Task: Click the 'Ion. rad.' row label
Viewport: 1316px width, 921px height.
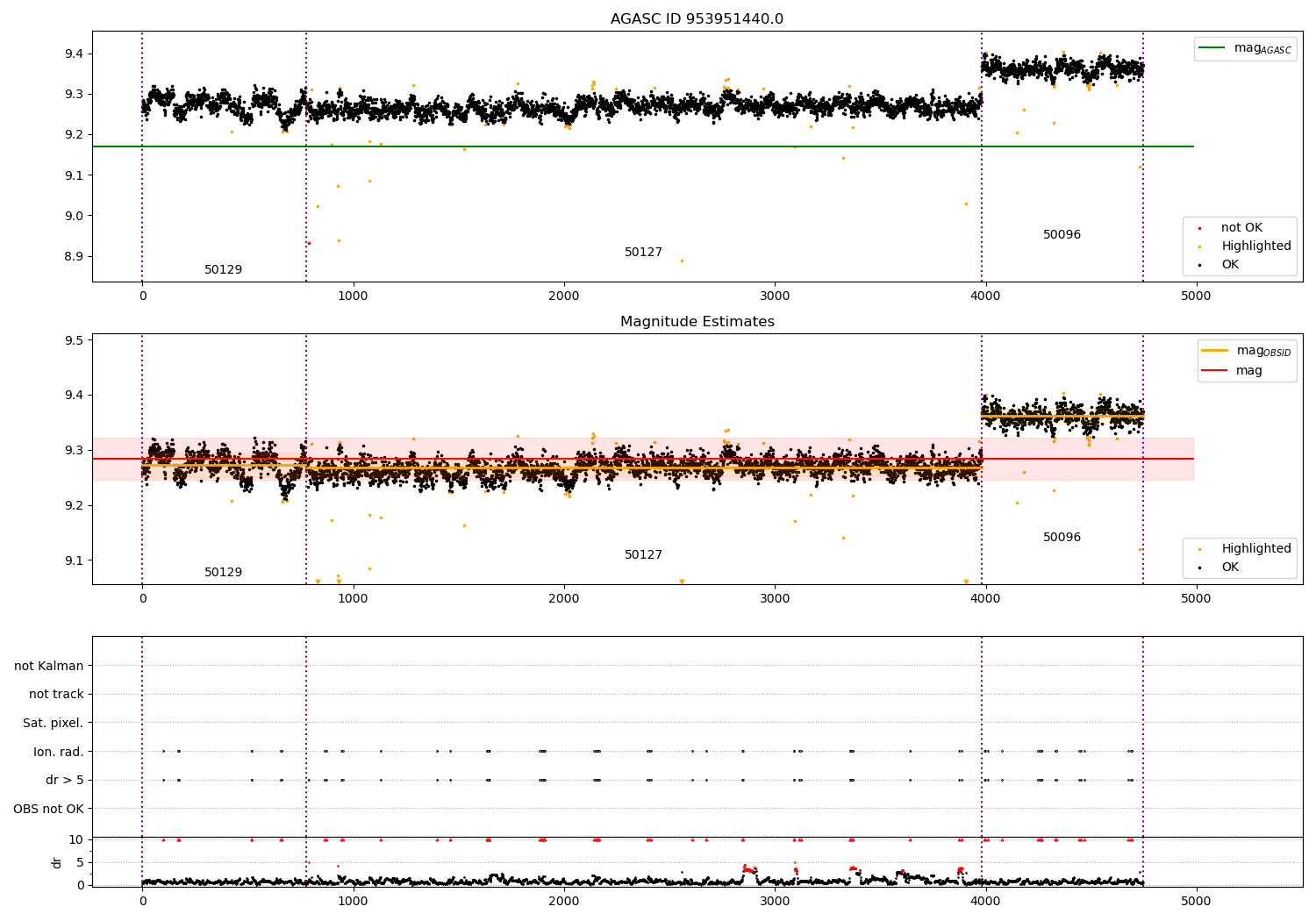Action: pyautogui.click(x=59, y=752)
